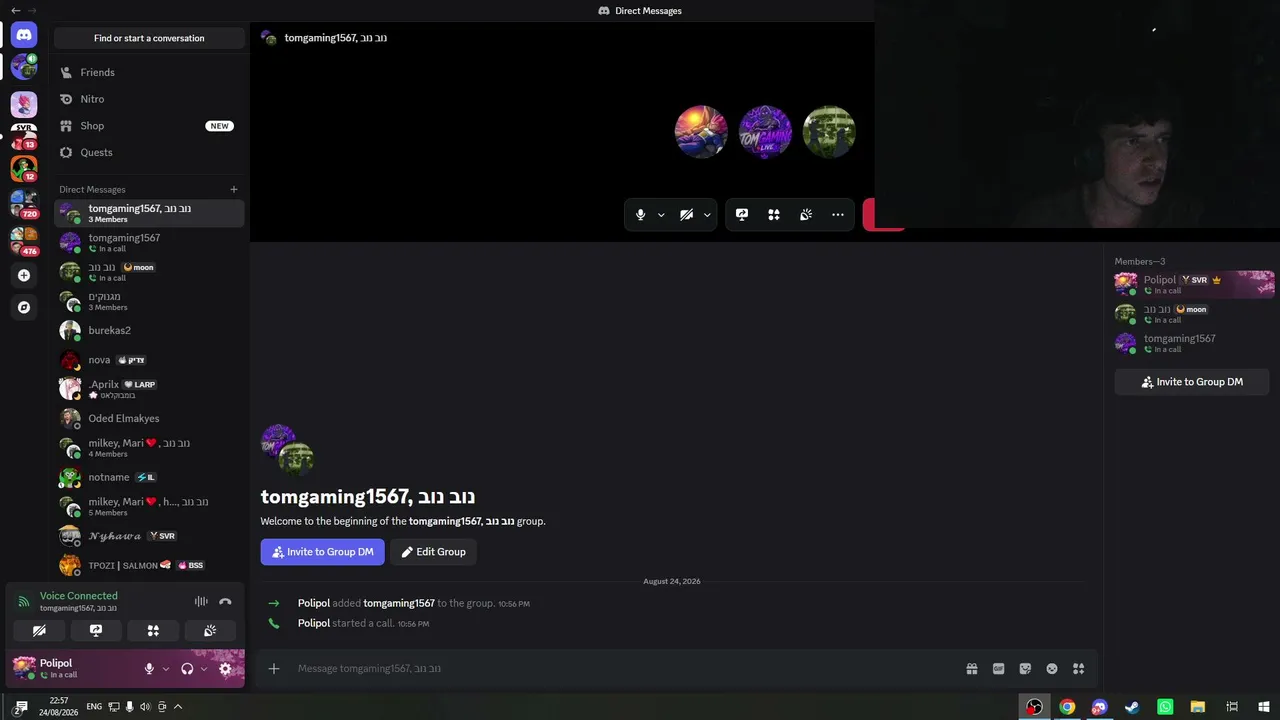Open the TPOZI | SALMON direct message
This screenshot has width=1280, height=720.
[149, 565]
